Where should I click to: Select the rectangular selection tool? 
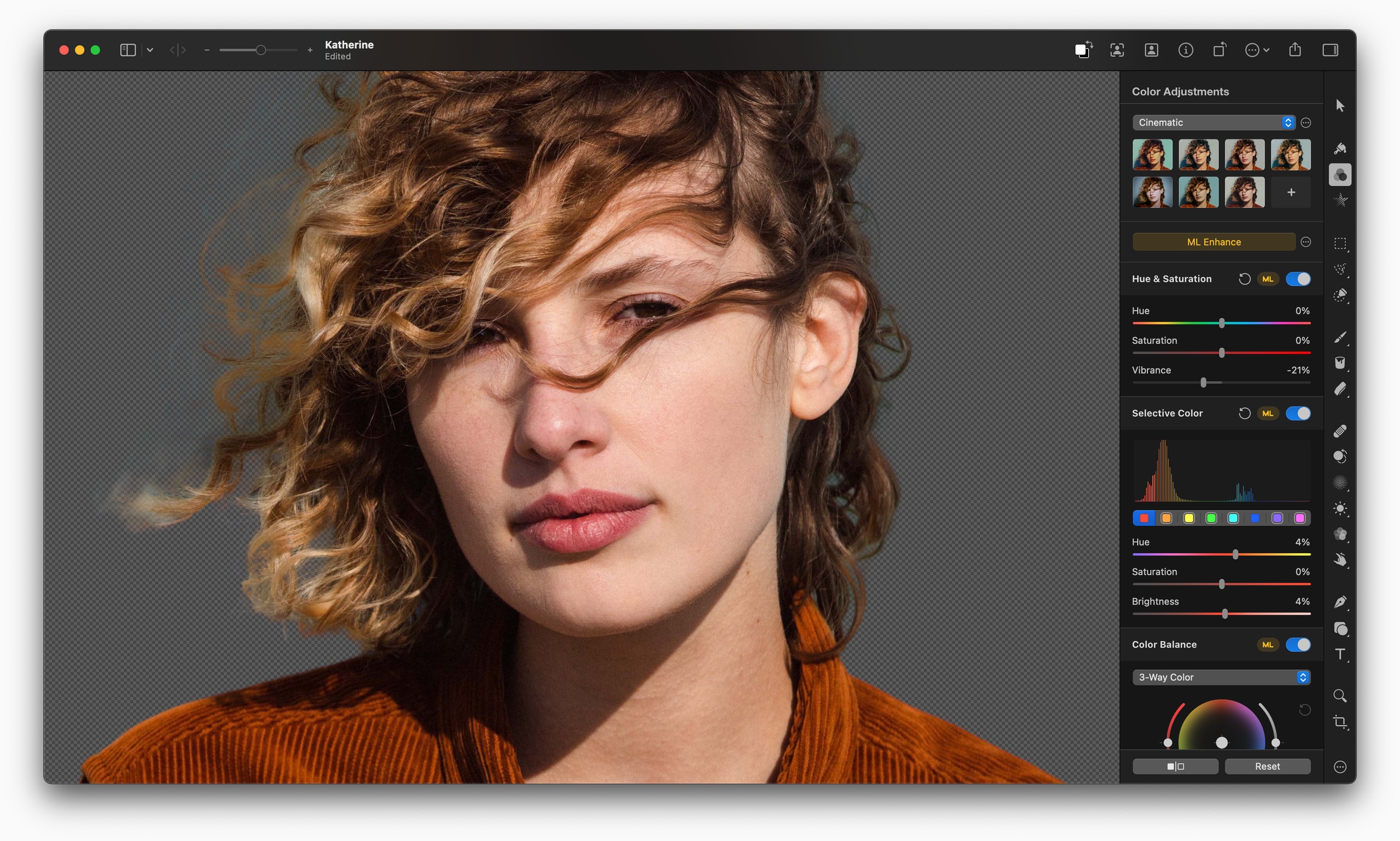1339,244
